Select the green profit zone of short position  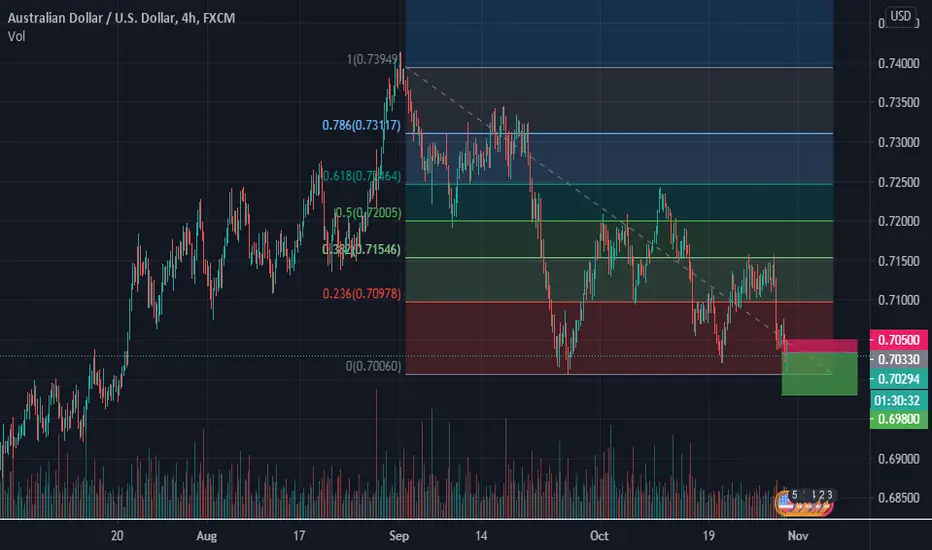pyautogui.click(x=820, y=374)
